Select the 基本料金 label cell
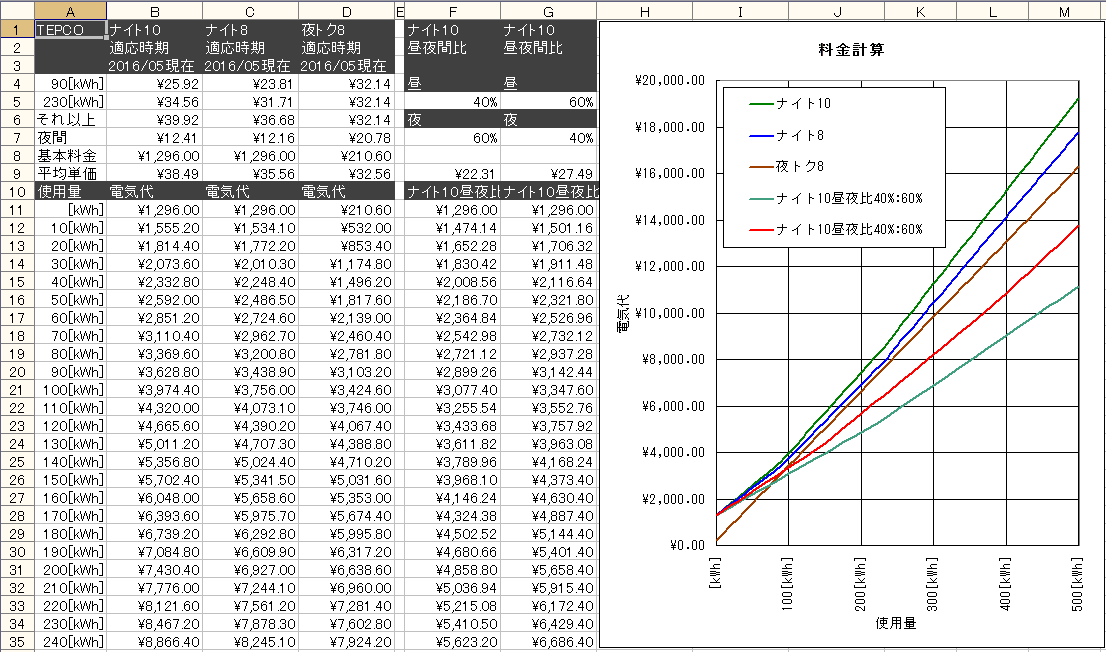The height and width of the screenshot is (652, 1106). coord(71,156)
